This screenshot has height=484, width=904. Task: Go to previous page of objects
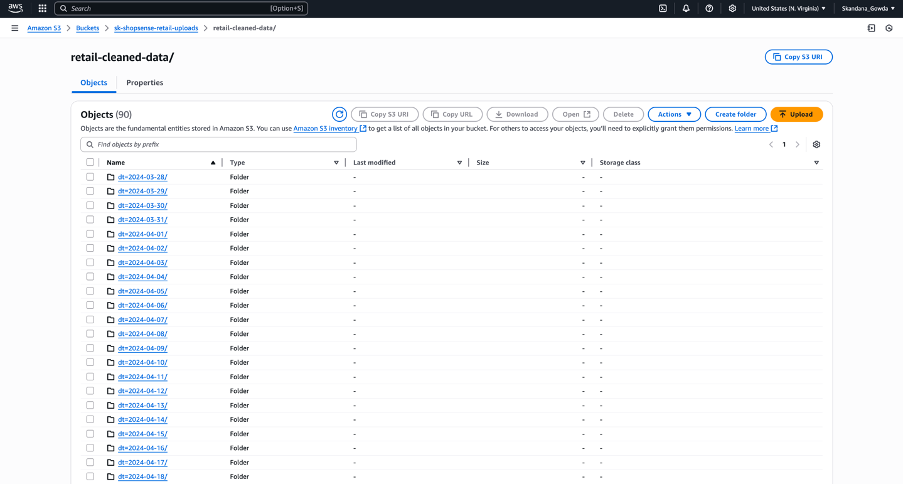(771, 145)
